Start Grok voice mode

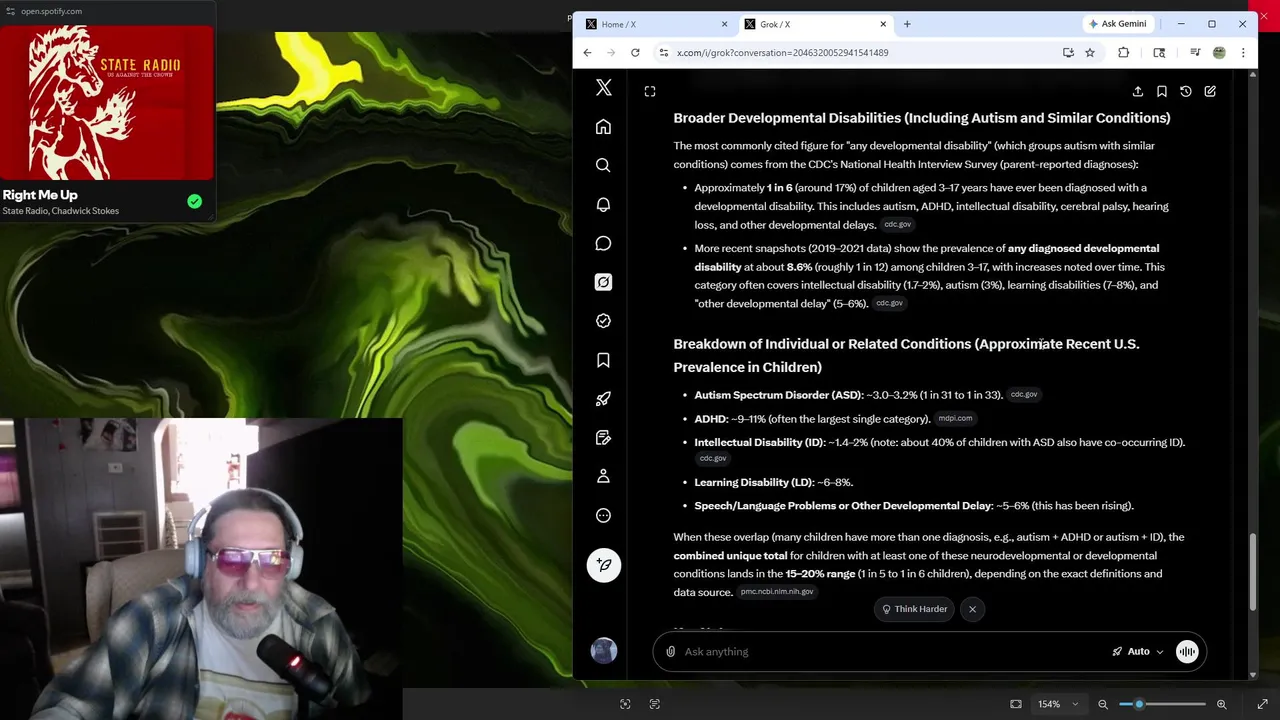click(1187, 652)
